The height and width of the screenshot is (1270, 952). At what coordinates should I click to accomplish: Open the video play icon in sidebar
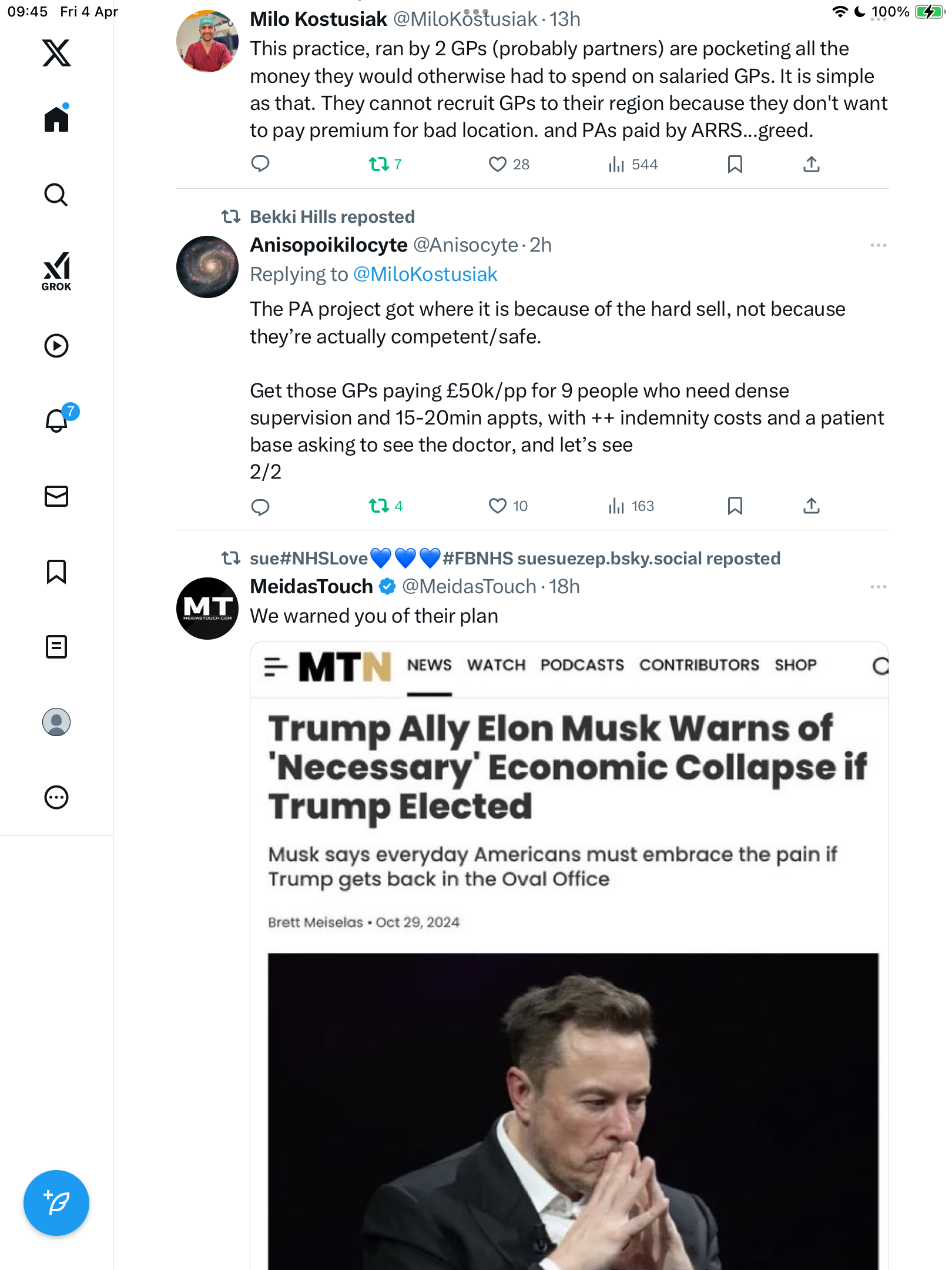[x=56, y=346]
